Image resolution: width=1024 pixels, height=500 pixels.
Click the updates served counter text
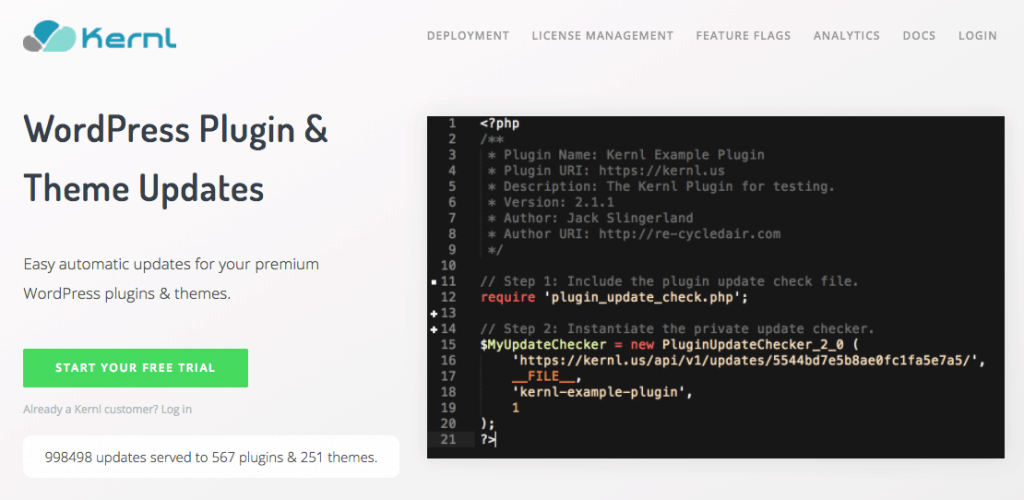click(x=211, y=457)
